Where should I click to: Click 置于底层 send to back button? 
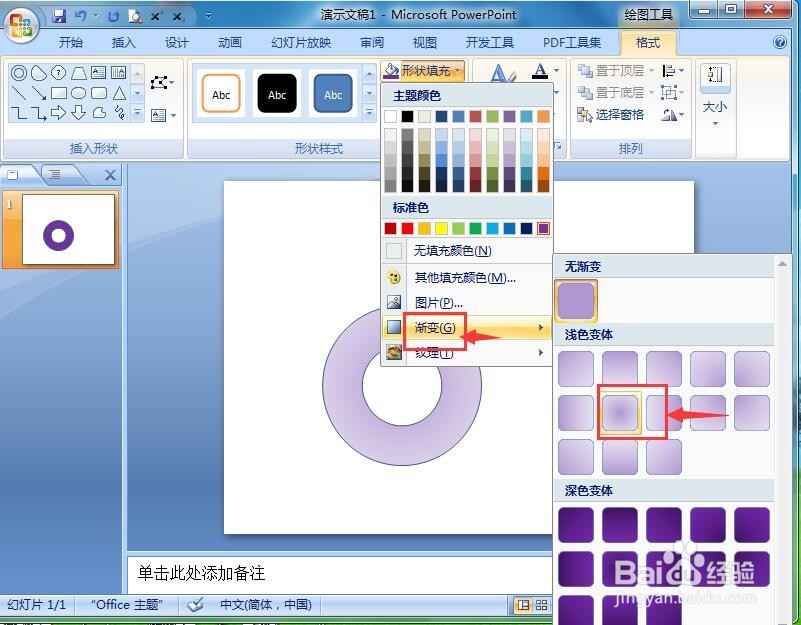coord(610,92)
